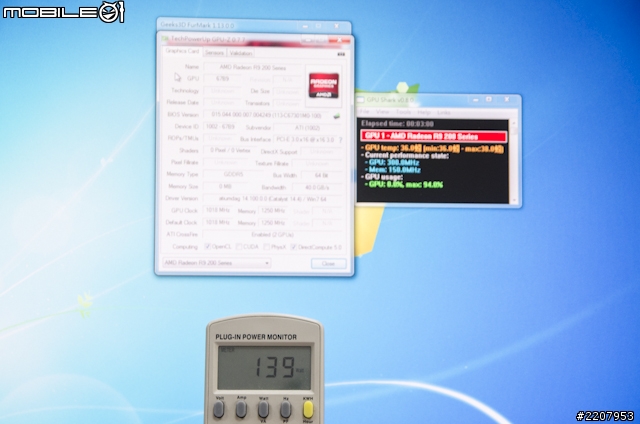The height and width of the screenshot is (424, 640).
Task: Close the GPU-Z window with red X
Action: tap(340, 40)
